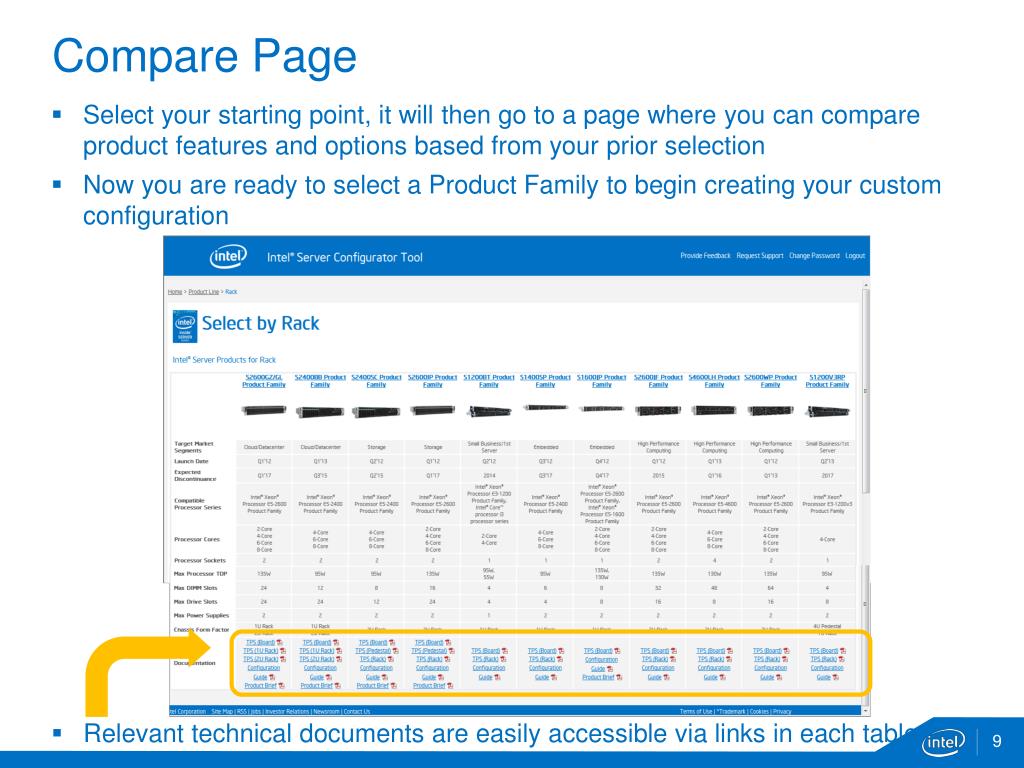Viewport: 1024px width, 768px height.
Task: Open the S2600JF Product Family link
Action: (658, 381)
